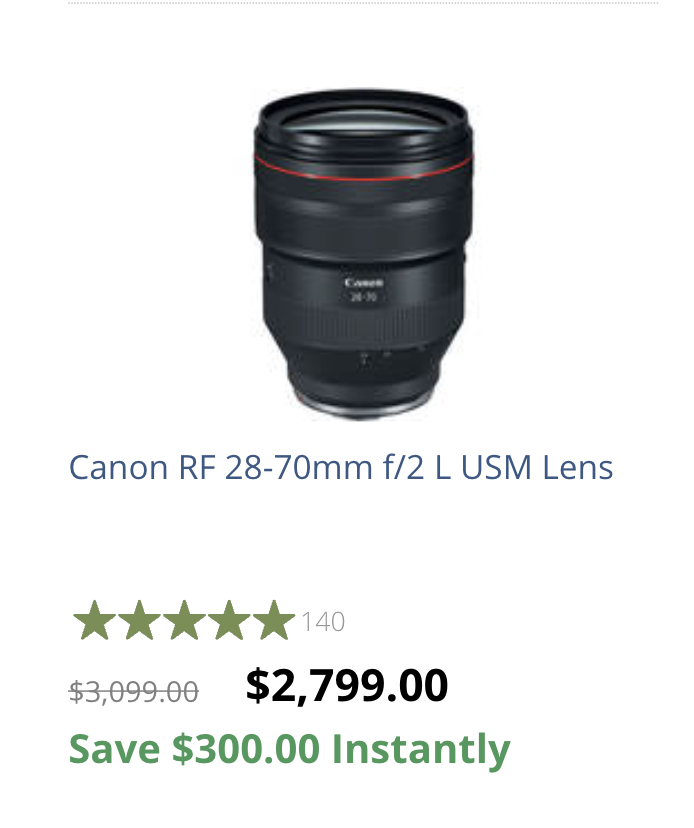694x828 pixels.
Task: Click the Save $300.00 Instantly offer
Action: point(289,749)
